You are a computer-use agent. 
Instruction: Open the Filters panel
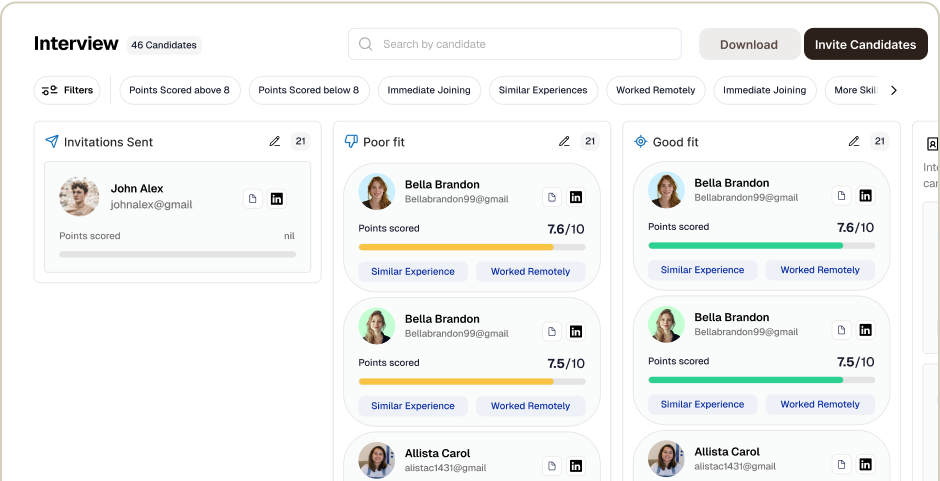[67, 90]
